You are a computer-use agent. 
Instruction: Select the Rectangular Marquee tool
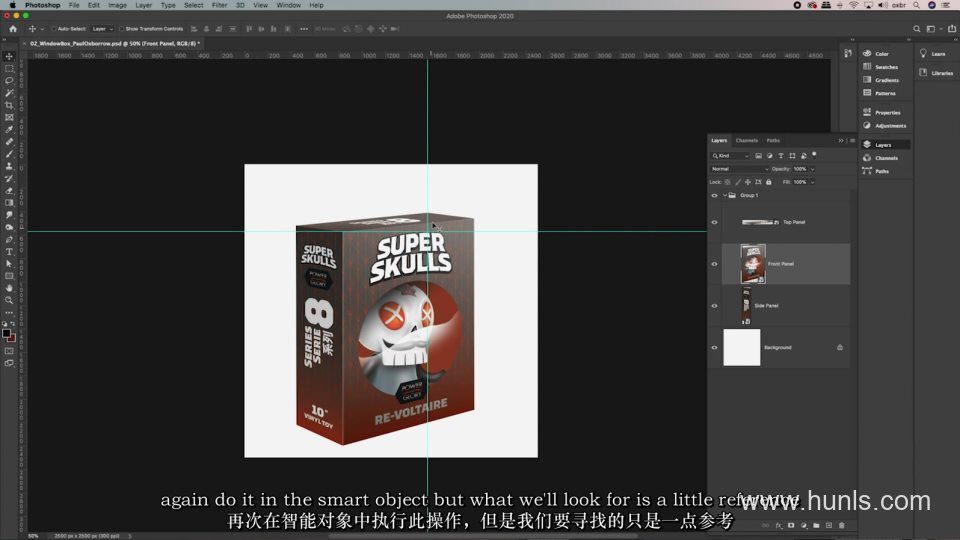9,69
